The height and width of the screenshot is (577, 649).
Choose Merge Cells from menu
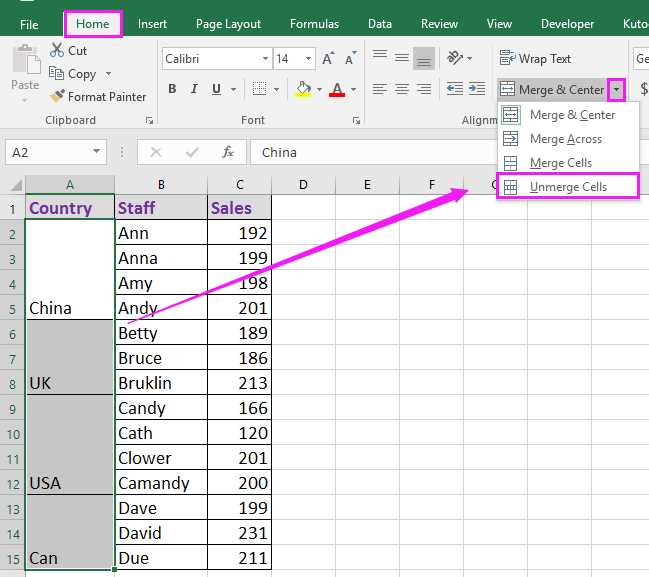(568, 163)
